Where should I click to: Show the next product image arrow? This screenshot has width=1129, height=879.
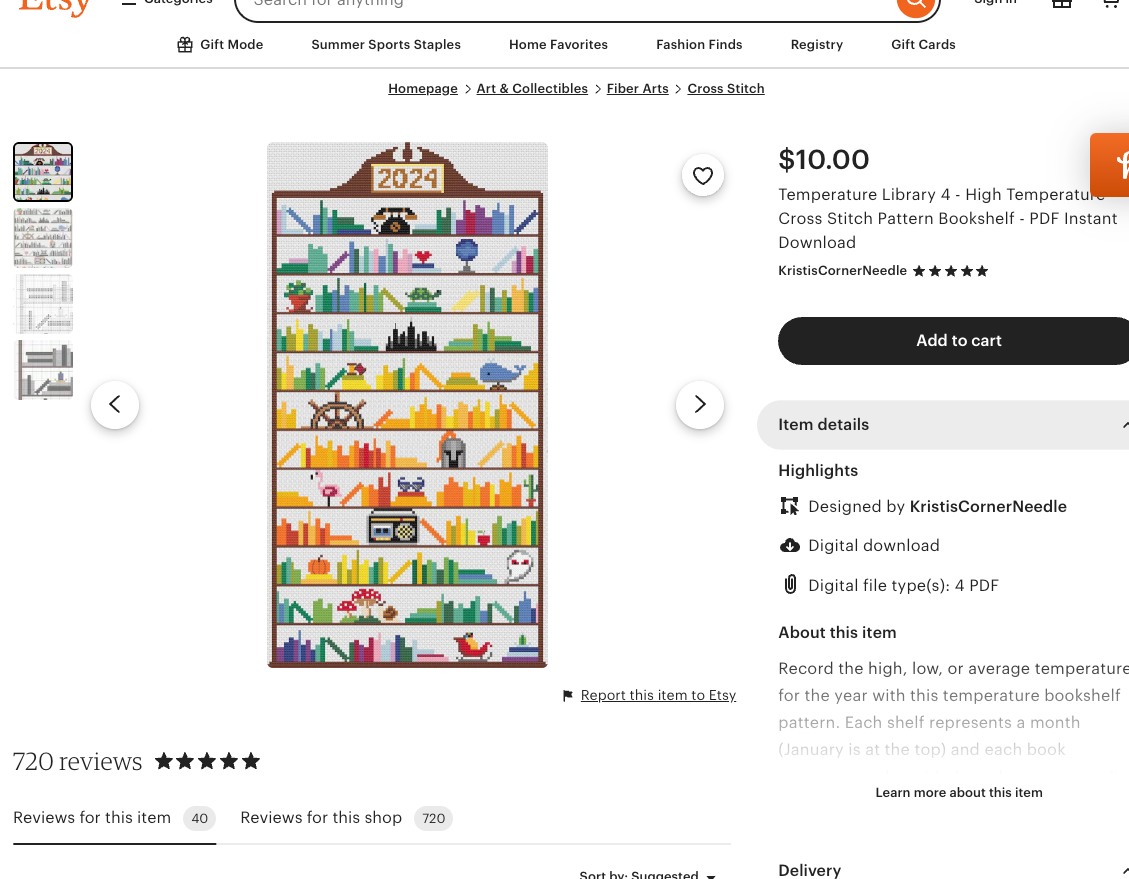point(700,404)
